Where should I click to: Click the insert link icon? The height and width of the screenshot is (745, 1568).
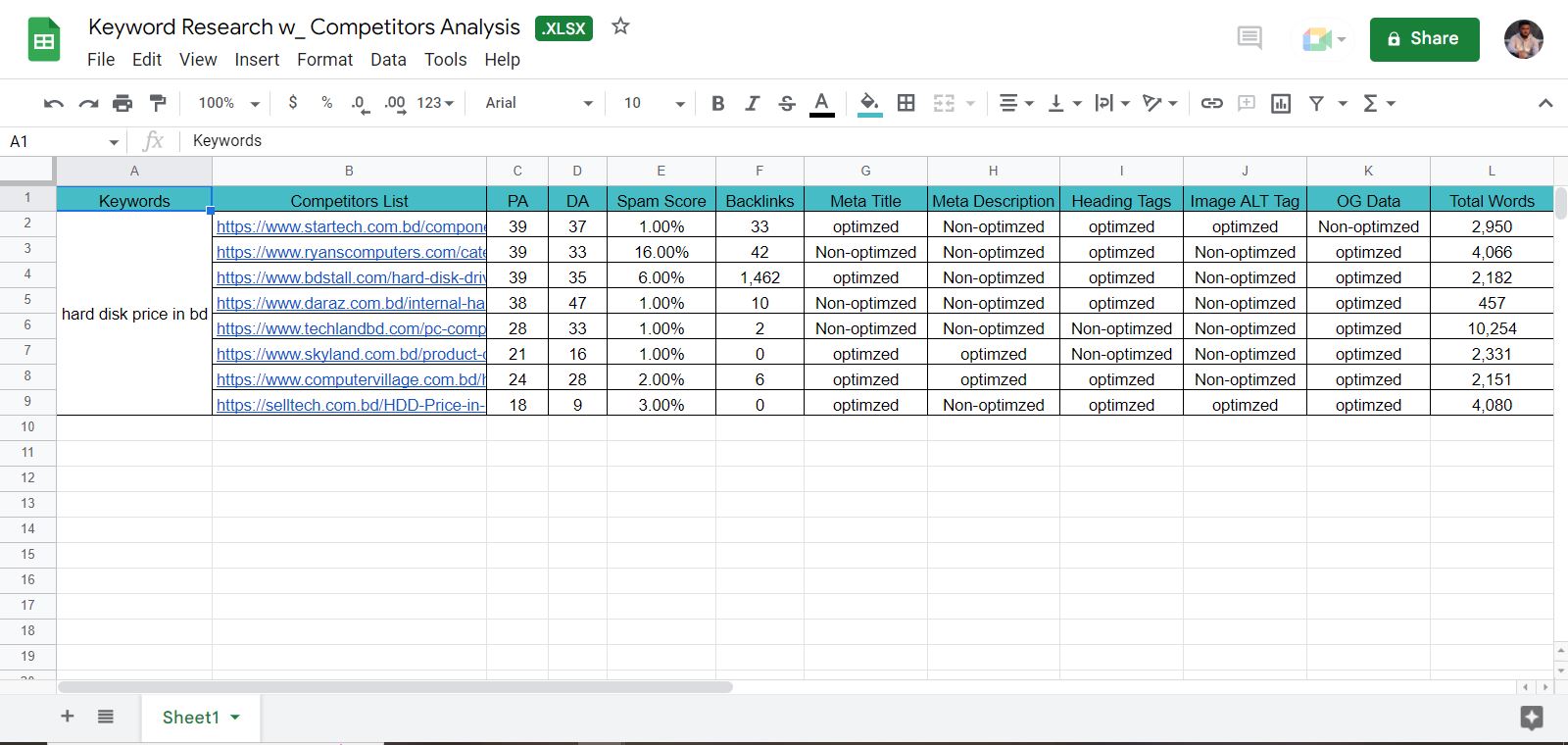click(x=1211, y=103)
